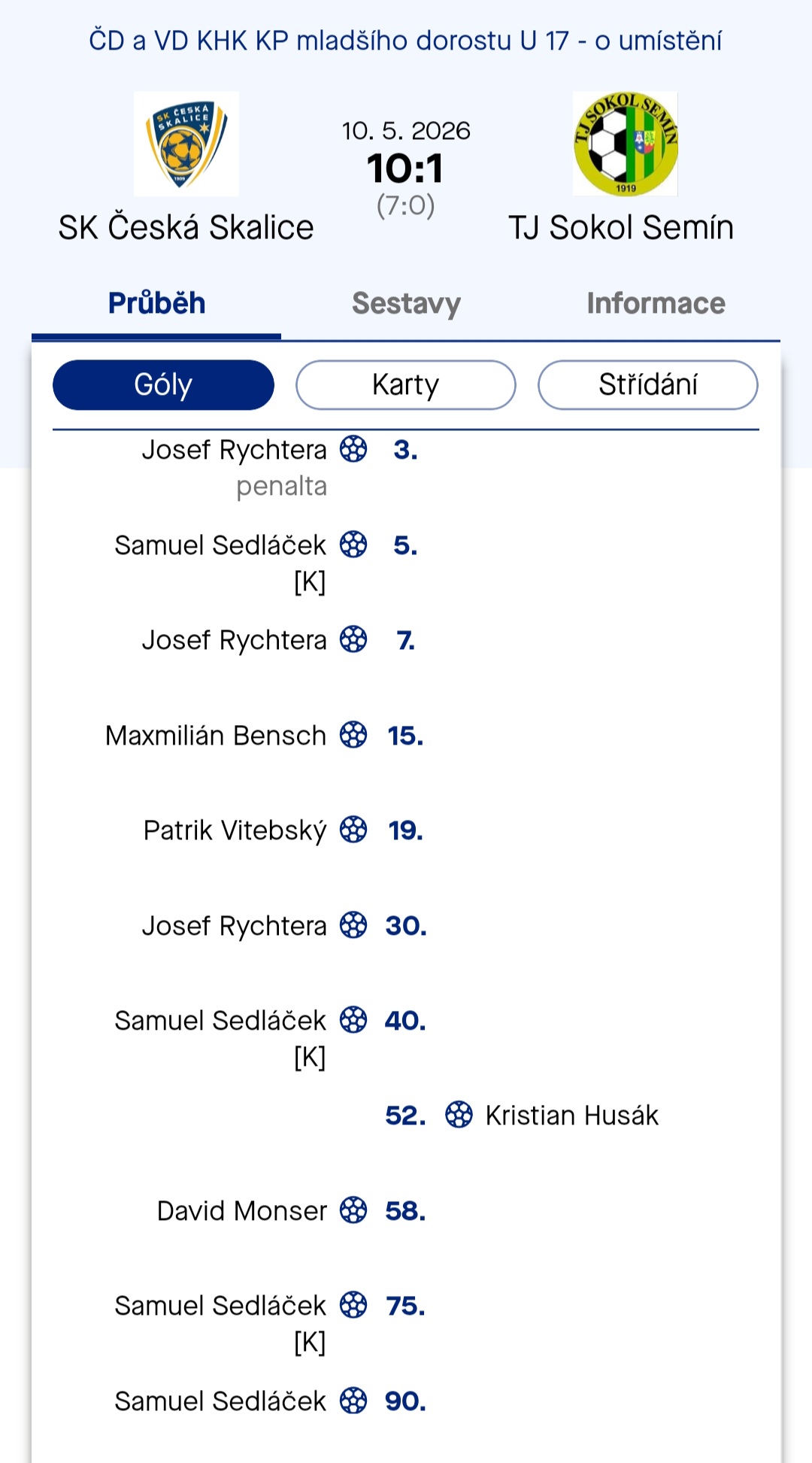Open TJ Sokol Semín team name

[621, 227]
